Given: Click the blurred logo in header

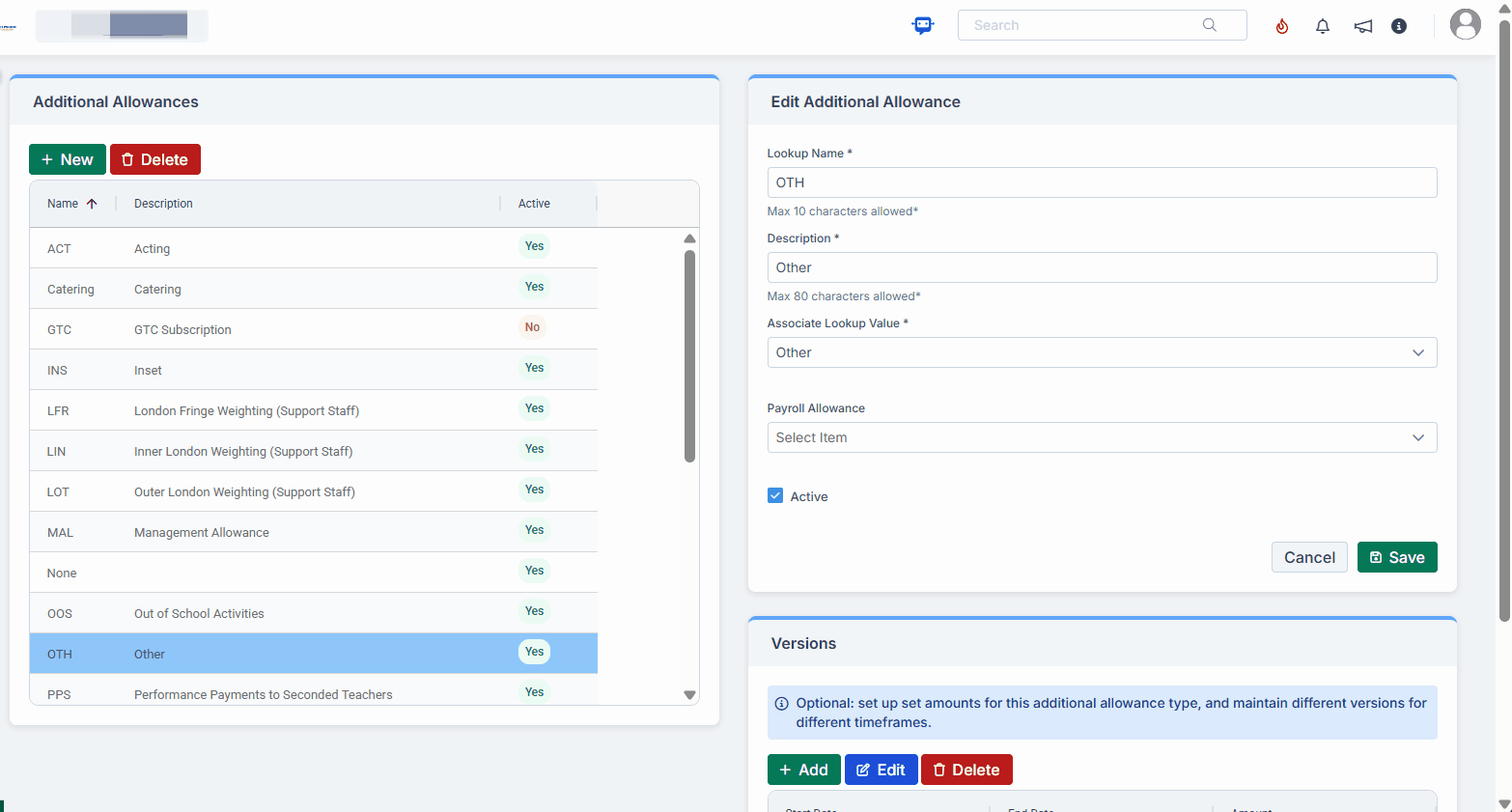Looking at the screenshot, I should (x=122, y=25).
